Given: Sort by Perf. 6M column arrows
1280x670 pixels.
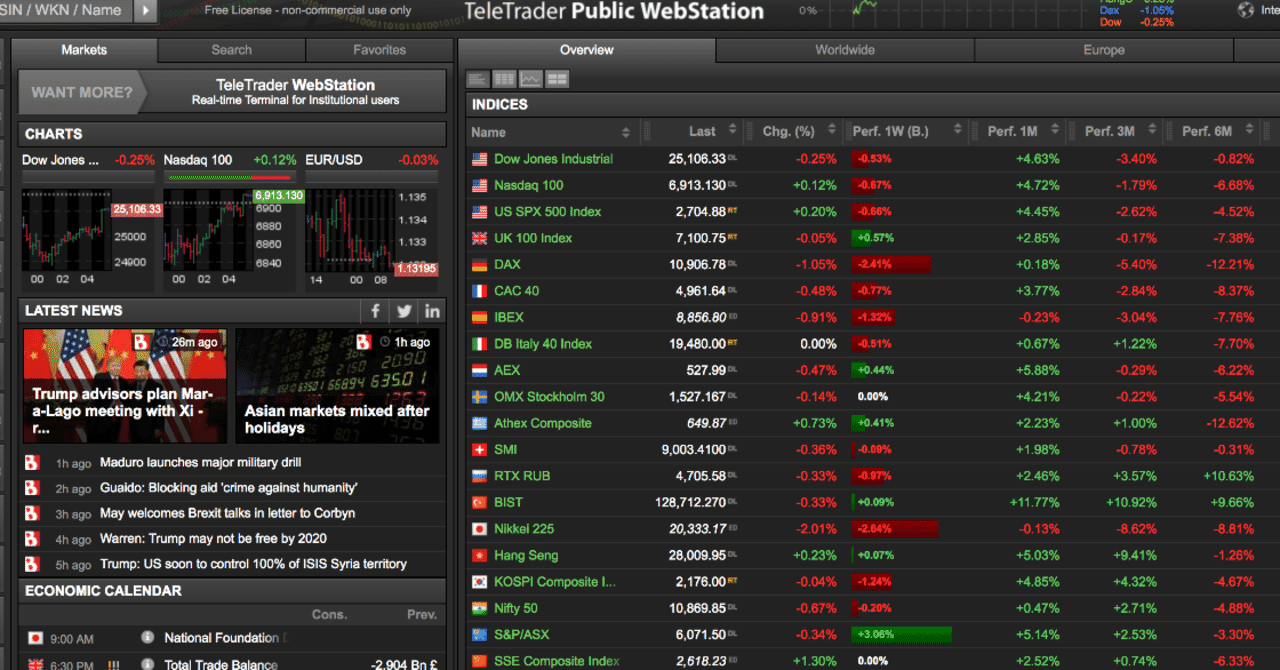Looking at the screenshot, I should pos(1250,131).
